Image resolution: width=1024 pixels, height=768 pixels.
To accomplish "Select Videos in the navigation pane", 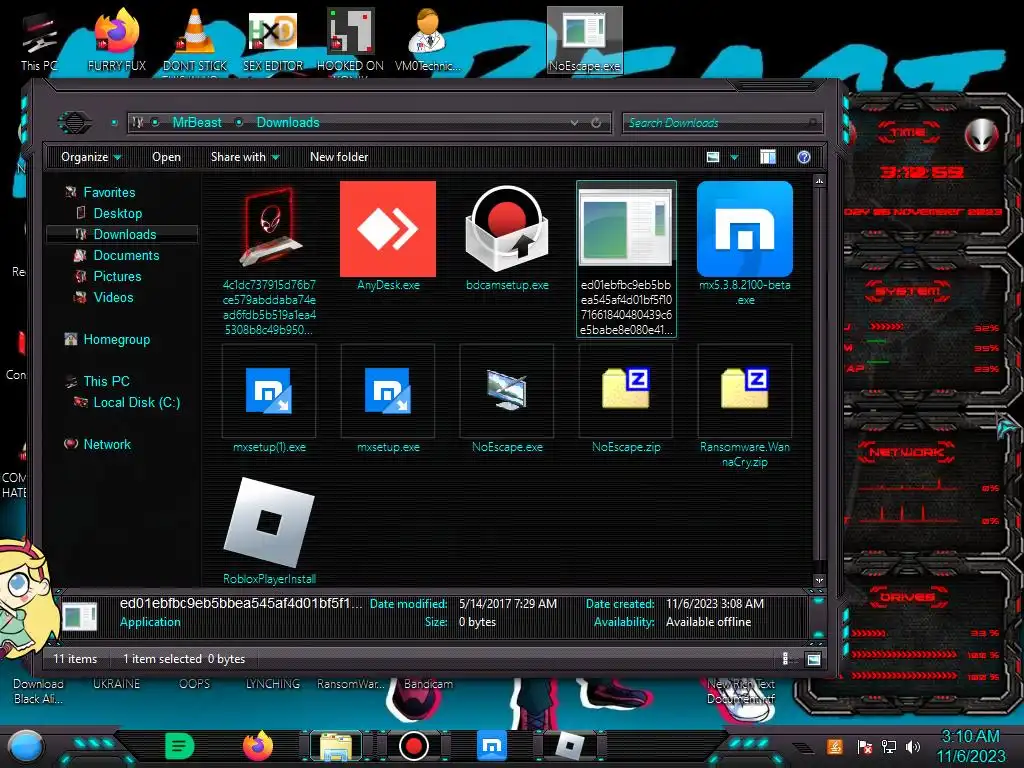I will [x=113, y=297].
